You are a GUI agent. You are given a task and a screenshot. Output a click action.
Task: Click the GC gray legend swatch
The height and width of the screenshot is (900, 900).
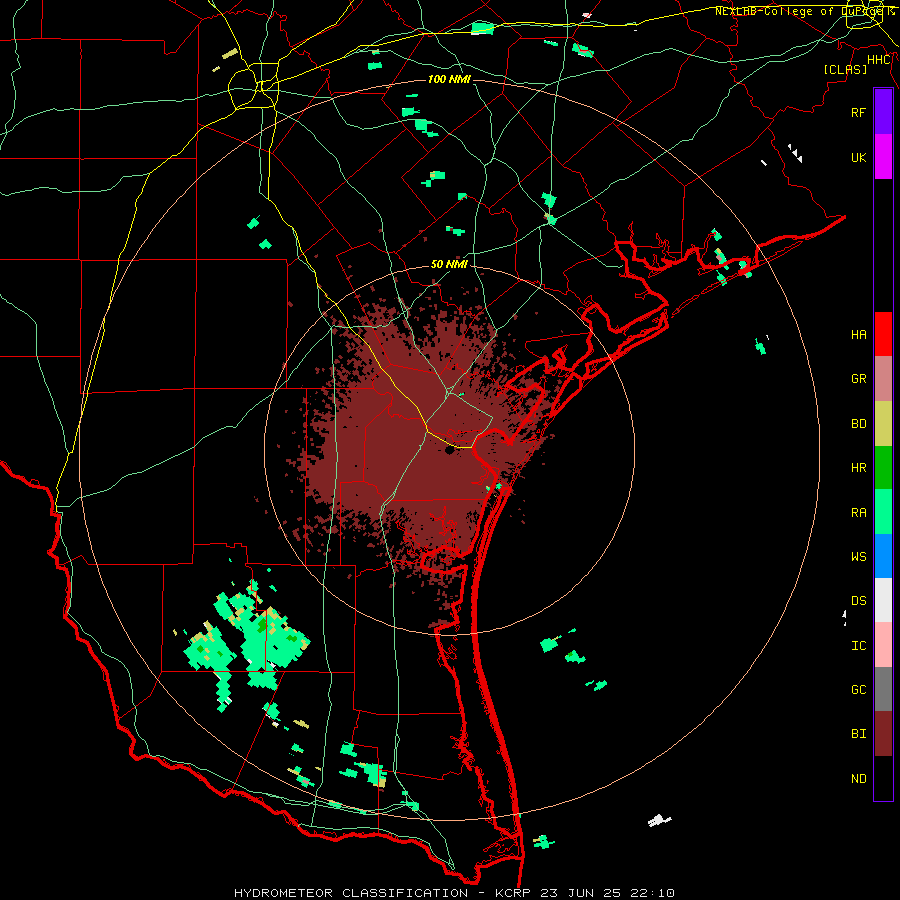[x=883, y=689]
